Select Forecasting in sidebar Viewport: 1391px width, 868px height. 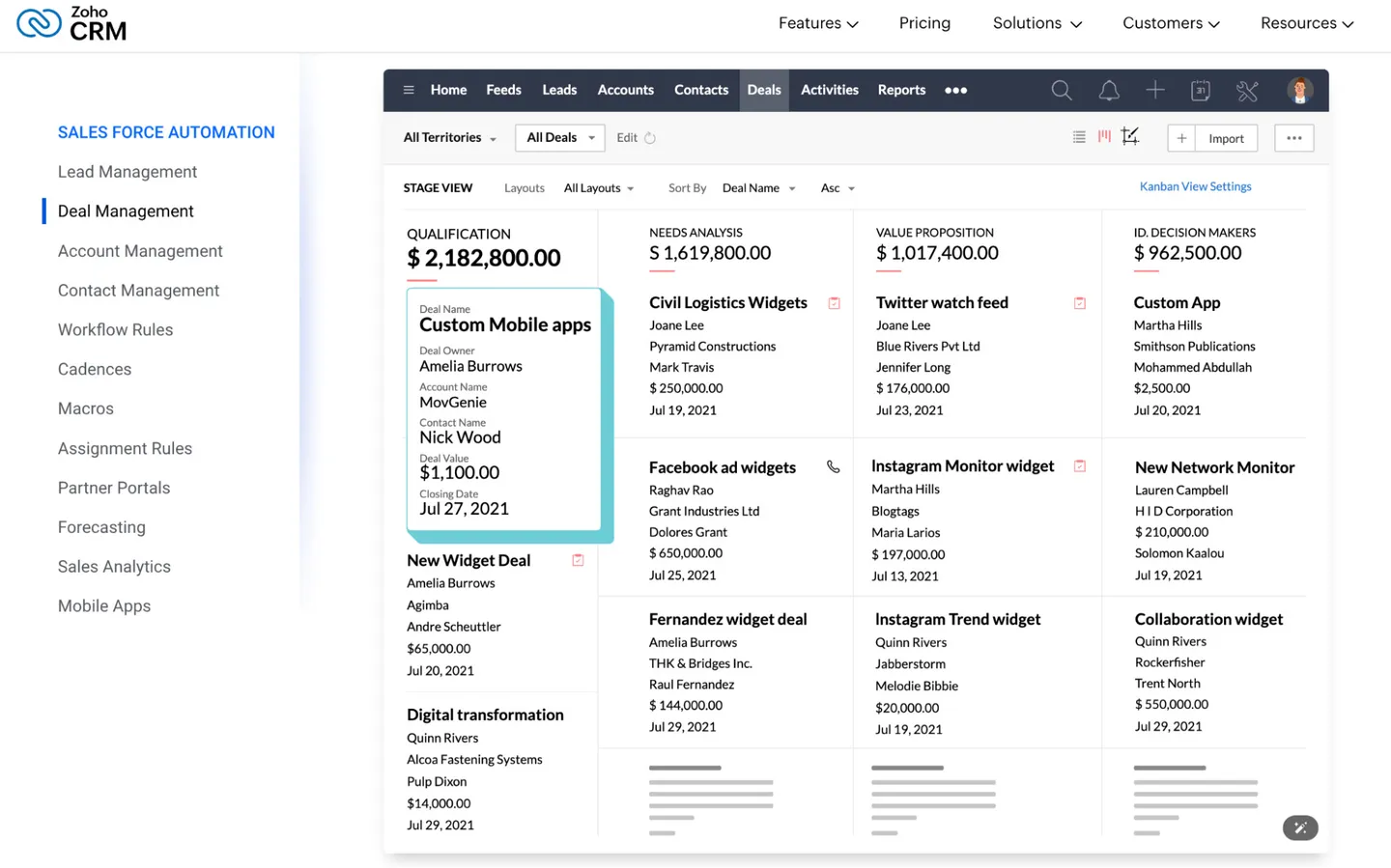(101, 528)
